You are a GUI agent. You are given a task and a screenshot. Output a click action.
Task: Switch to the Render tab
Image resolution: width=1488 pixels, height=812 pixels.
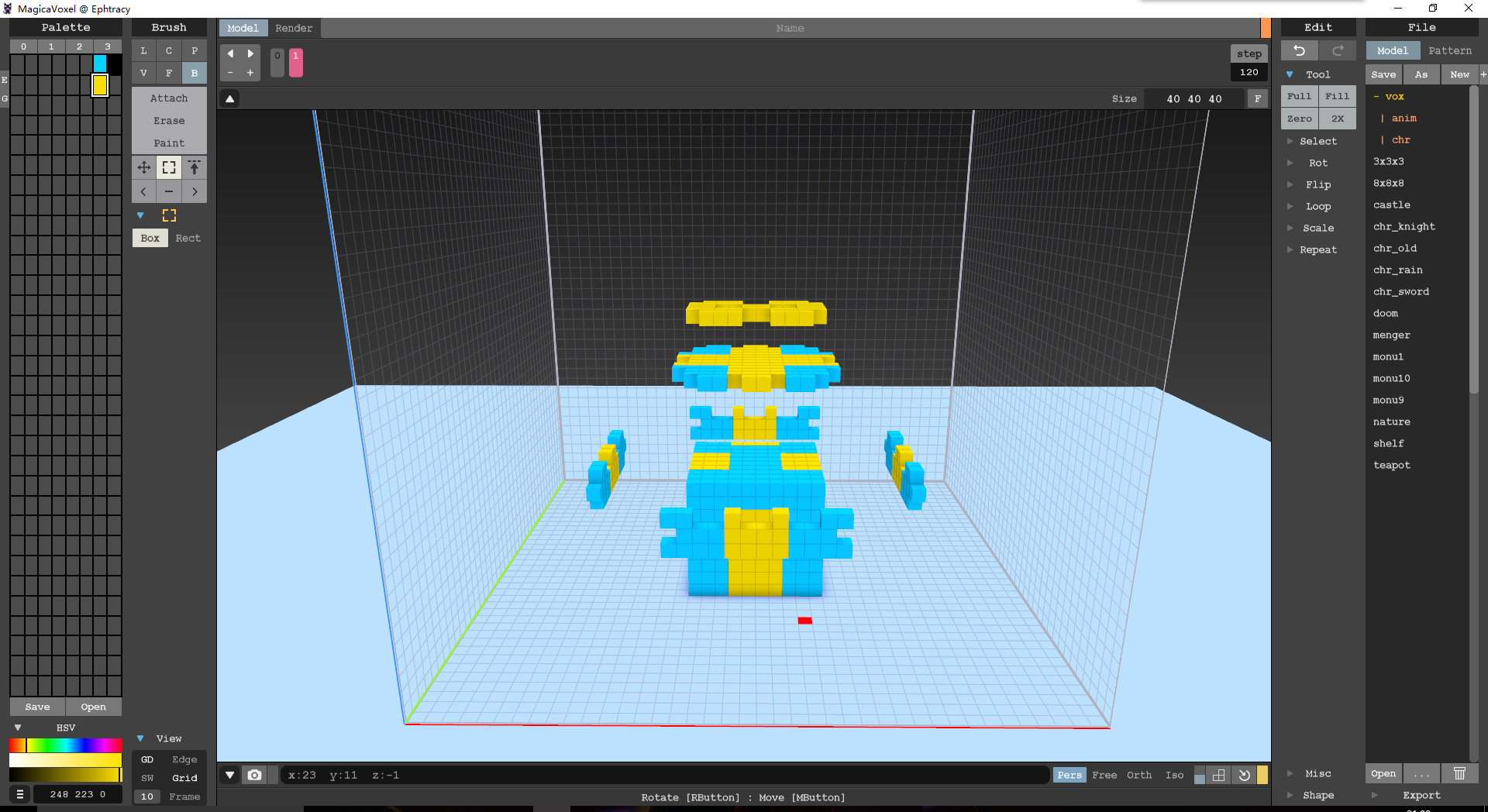(x=294, y=28)
